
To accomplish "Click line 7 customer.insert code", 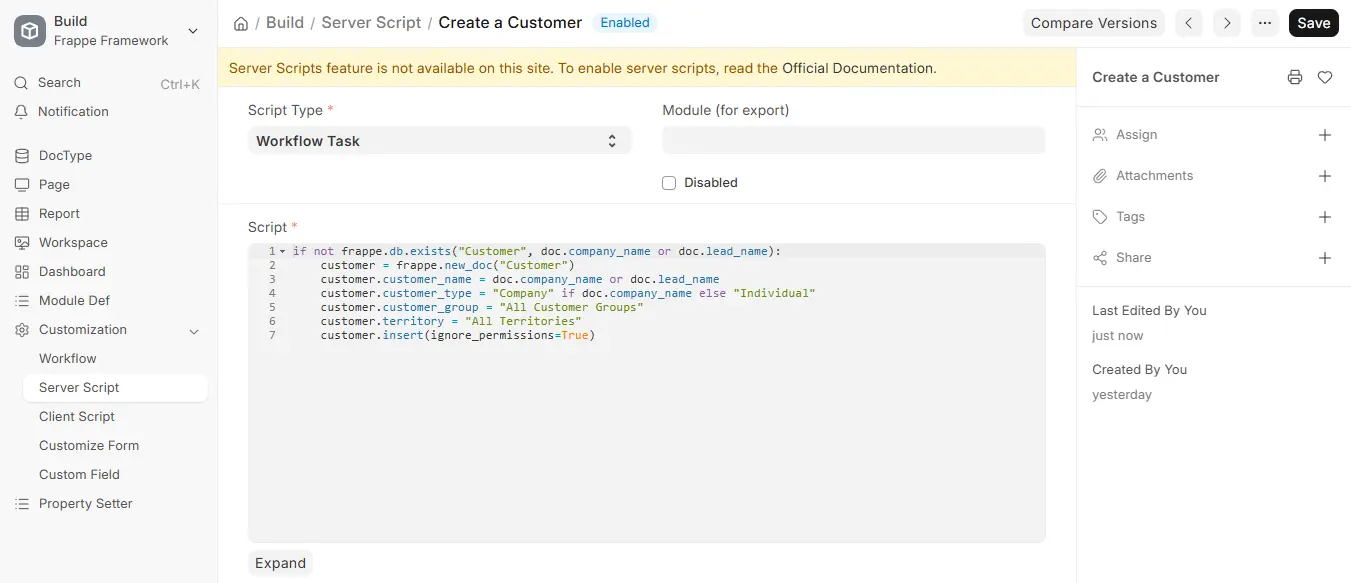I will point(457,336).
